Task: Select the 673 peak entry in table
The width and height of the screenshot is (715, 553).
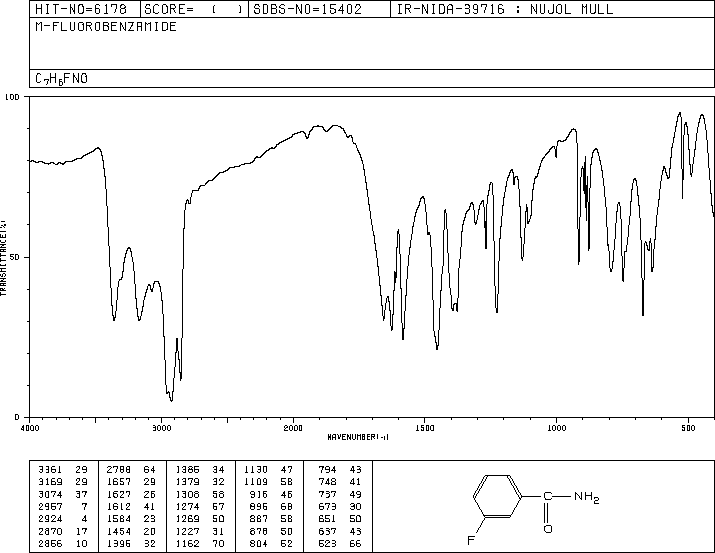Action: click(340, 506)
